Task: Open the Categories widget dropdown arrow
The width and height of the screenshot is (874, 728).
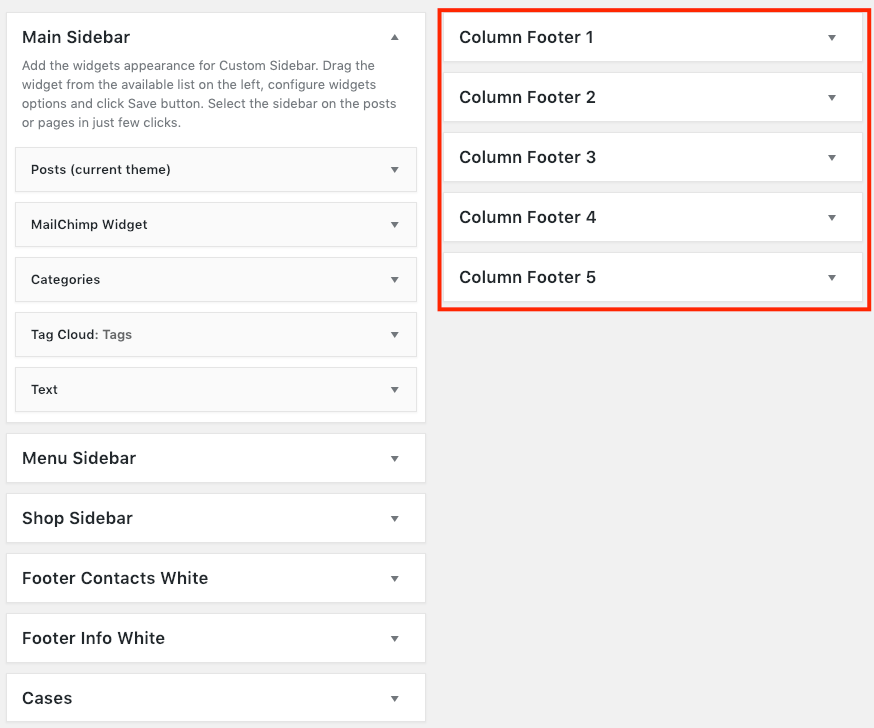Action: [395, 280]
